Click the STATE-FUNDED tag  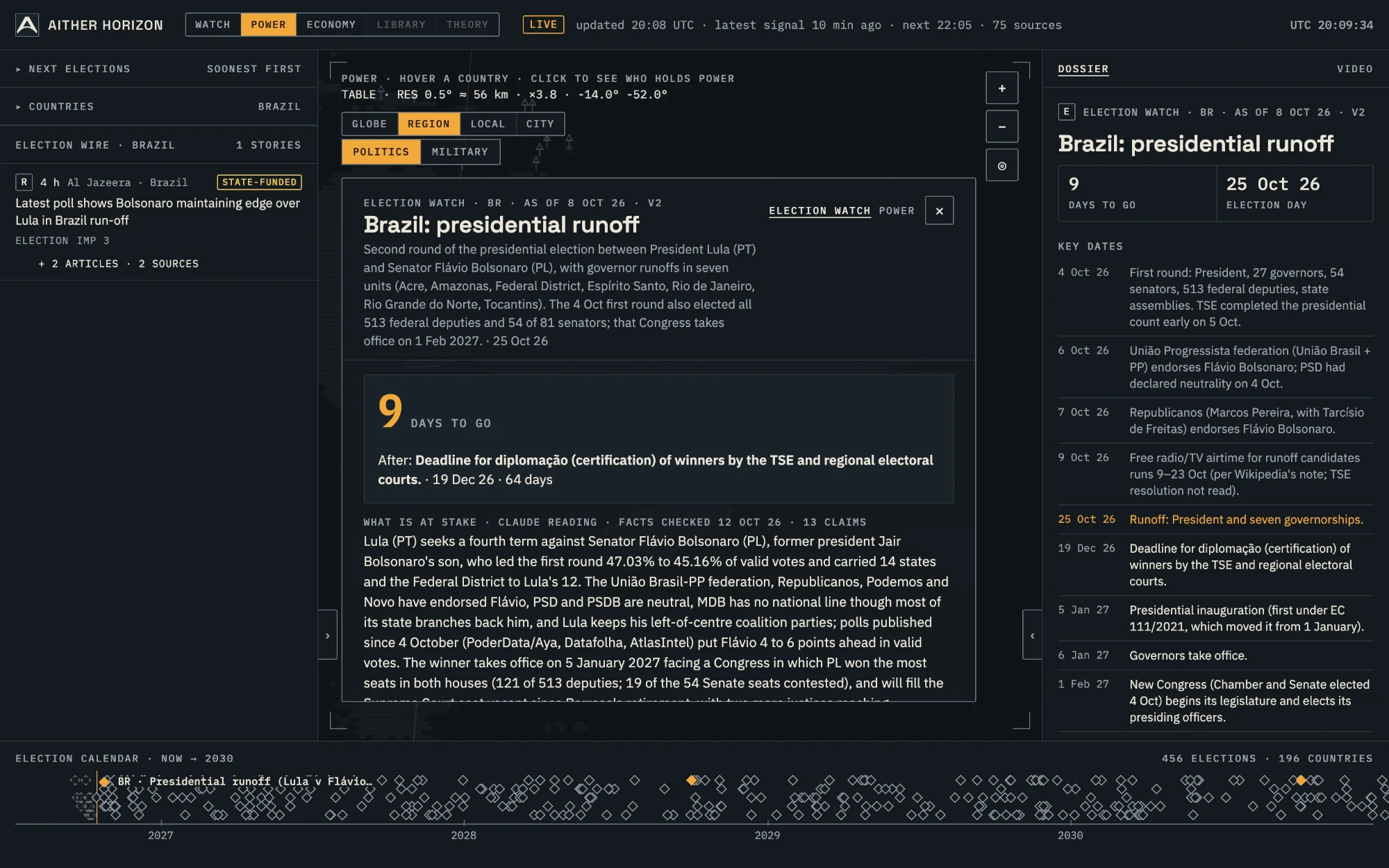(x=259, y=182)
